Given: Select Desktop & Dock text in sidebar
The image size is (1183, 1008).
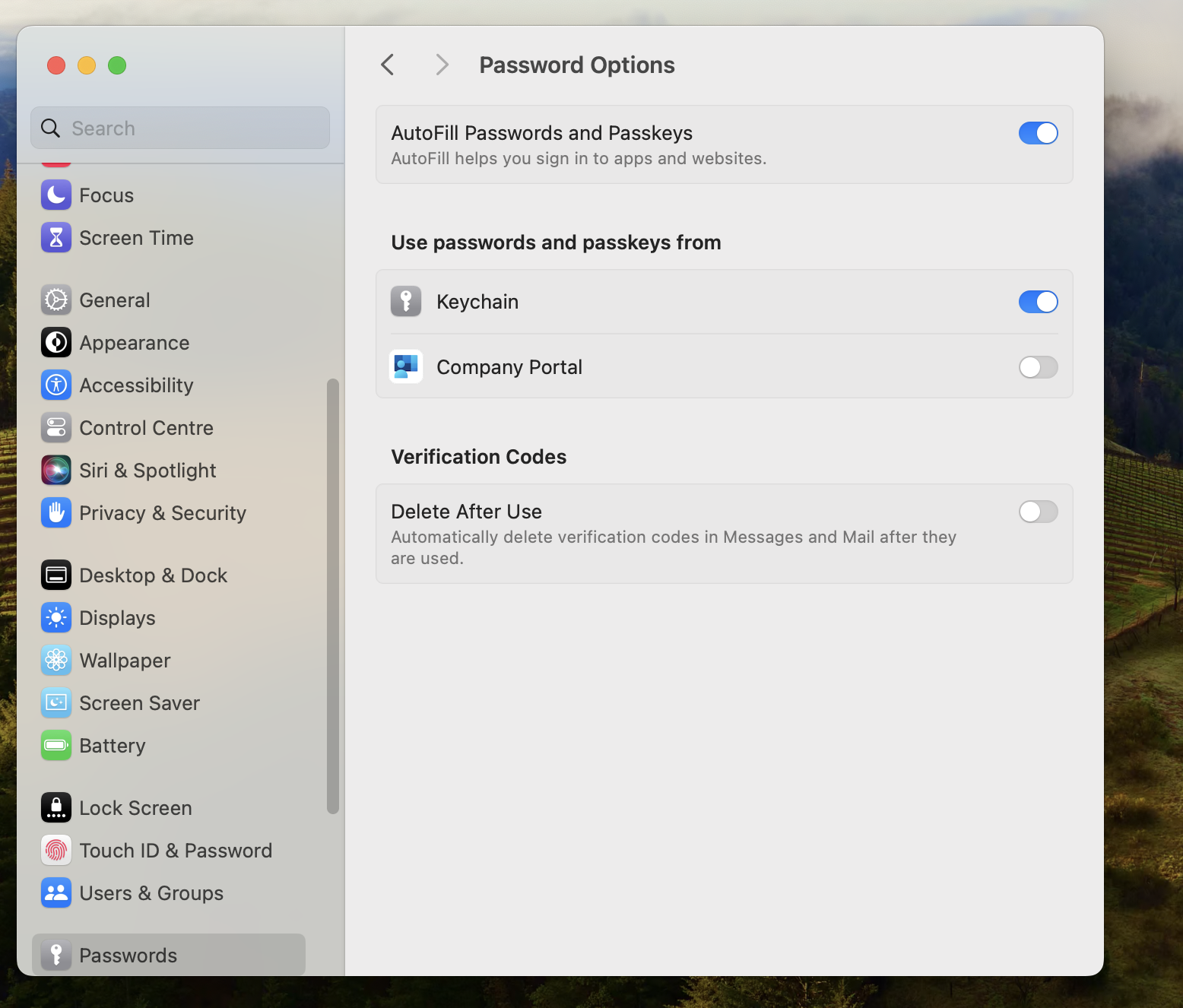Looking at the screenshot, I should click(154, 575).
